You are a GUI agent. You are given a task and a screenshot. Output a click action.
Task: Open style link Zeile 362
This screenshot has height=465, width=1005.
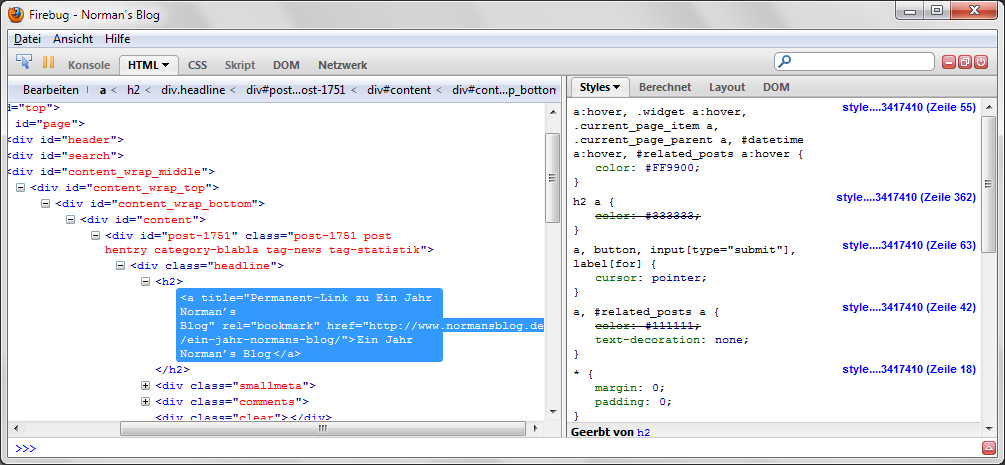(x=906, y=198)
